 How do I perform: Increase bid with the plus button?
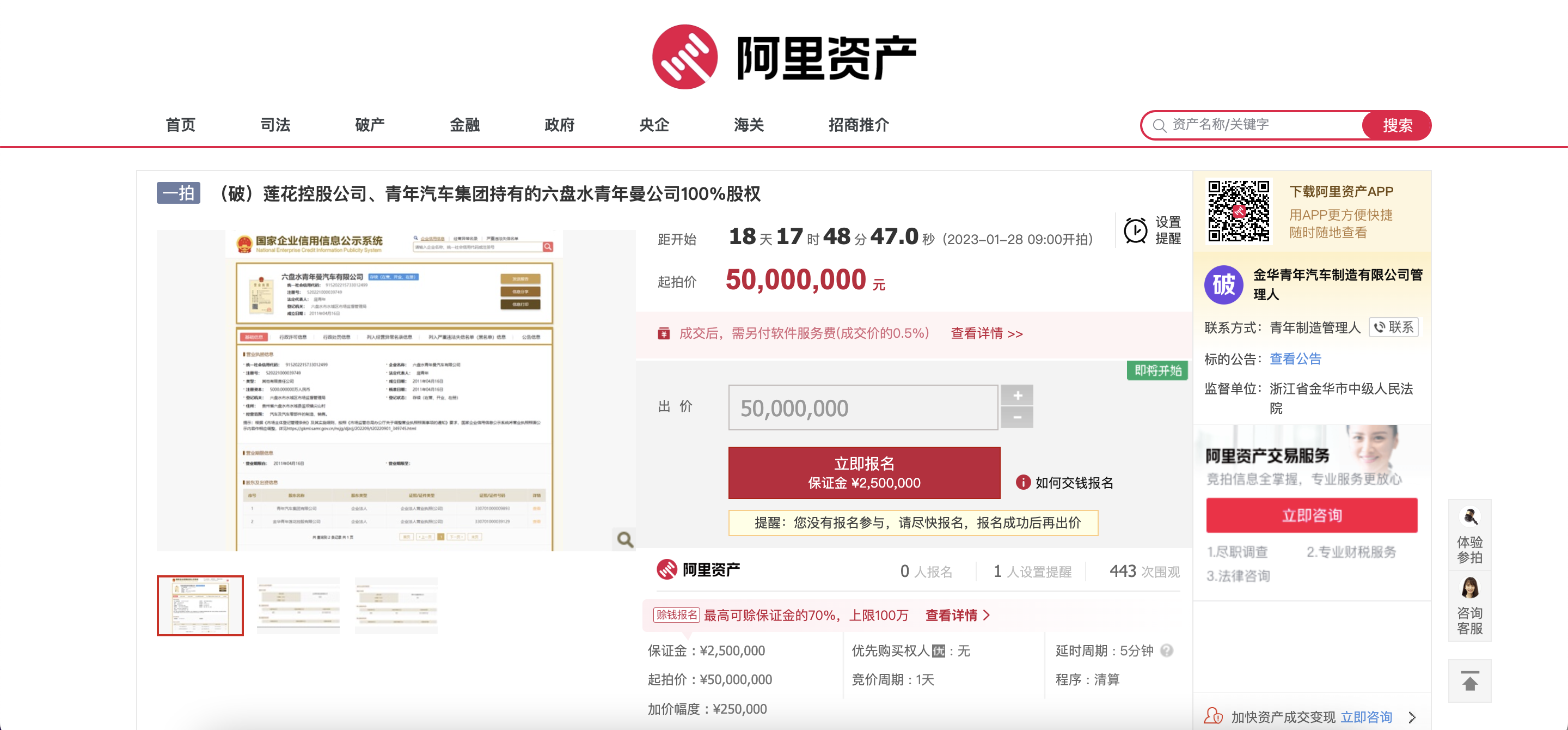tap(1017, 396)
